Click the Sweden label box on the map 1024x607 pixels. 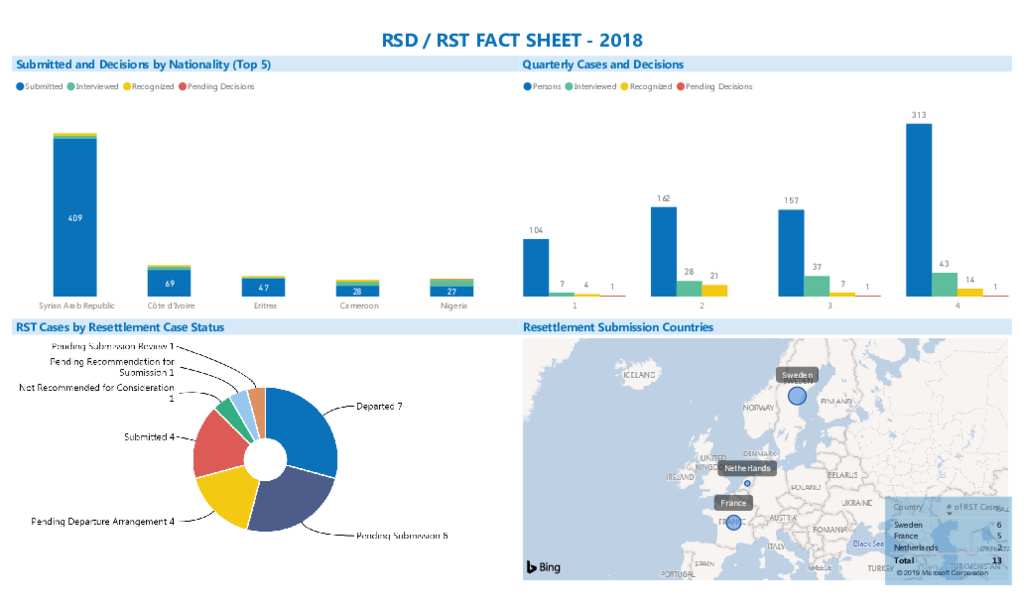[797, 375]
